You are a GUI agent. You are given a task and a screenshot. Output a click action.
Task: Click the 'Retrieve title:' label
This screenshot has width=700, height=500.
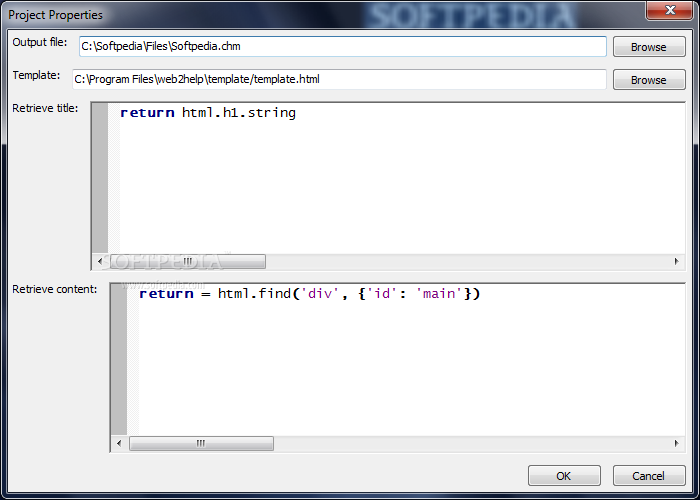(x=45, y=108)
